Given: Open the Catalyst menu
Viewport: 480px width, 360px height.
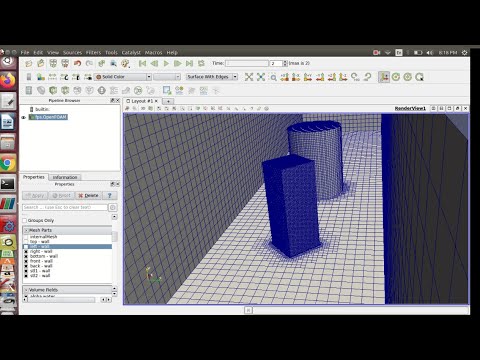Looking at the screenshot, I should (131, 53).
